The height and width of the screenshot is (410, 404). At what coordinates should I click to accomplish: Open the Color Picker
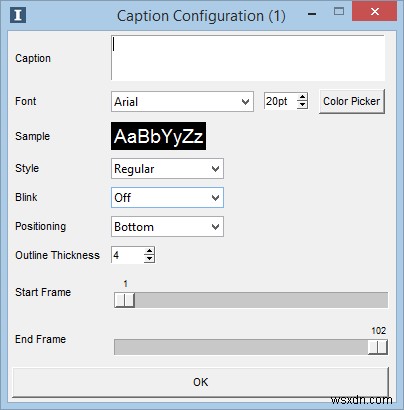pos(352,101)
